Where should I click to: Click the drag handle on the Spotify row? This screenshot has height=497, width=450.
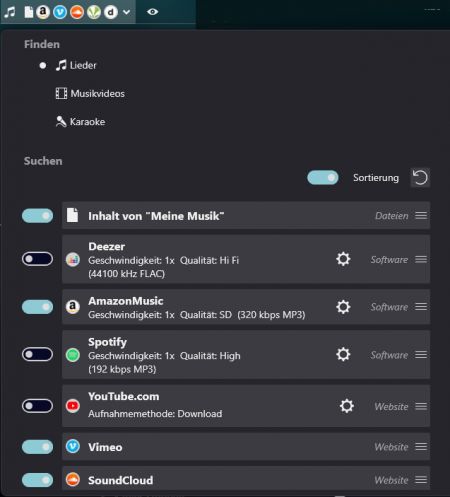(421, 355)
